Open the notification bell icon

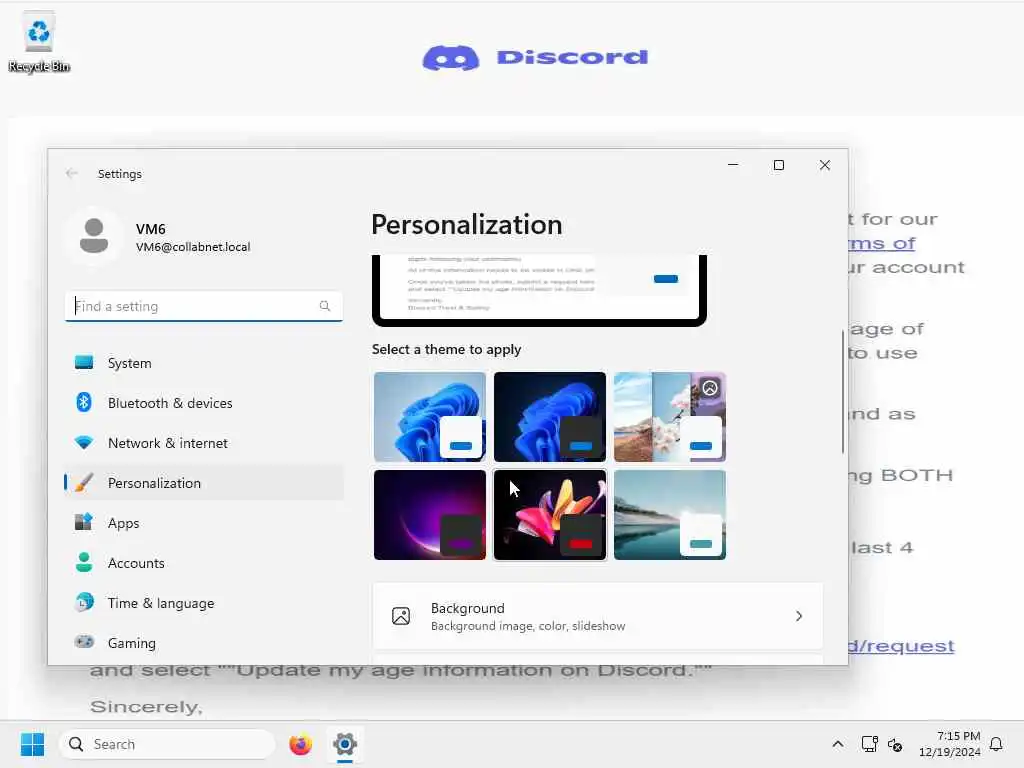click(996, 744)
